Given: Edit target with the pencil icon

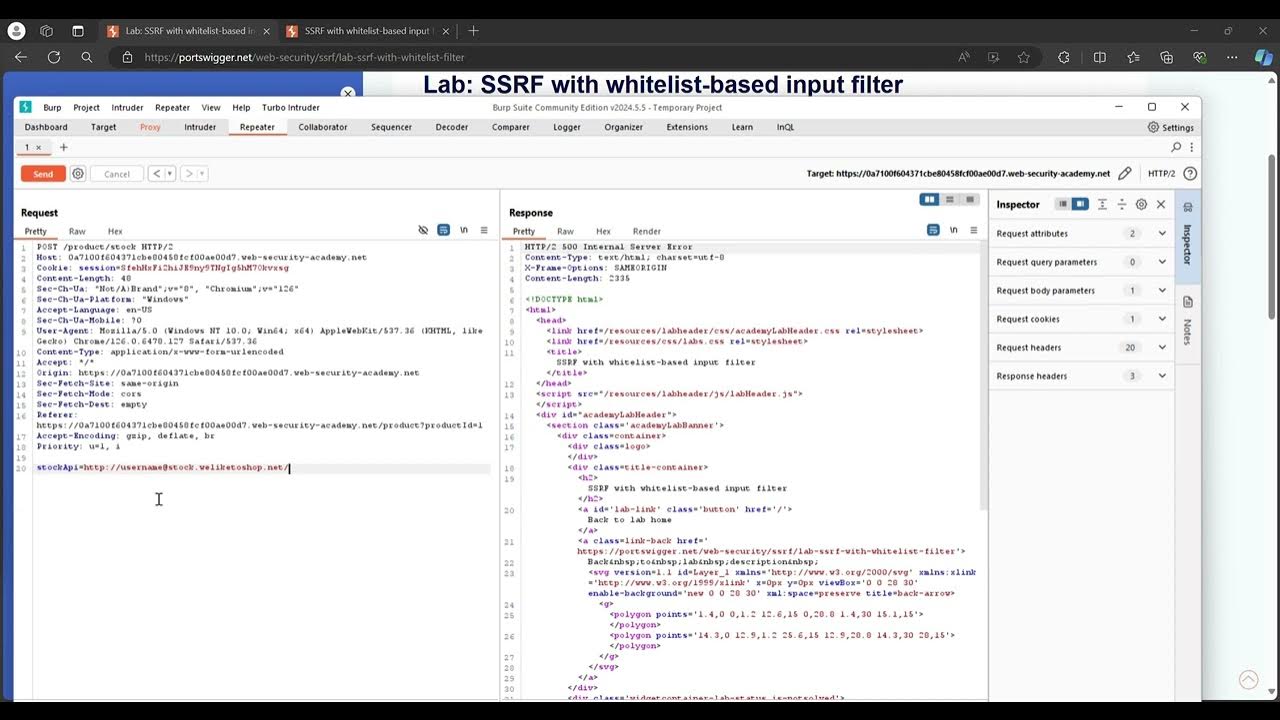Looking at the screenshot, I should pos(1125,173).
